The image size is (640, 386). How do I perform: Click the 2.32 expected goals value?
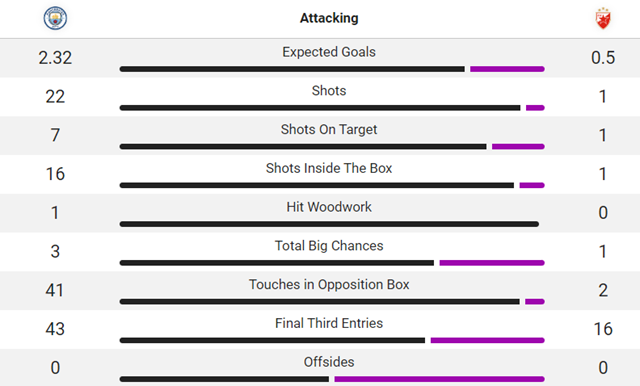(55, 58)
